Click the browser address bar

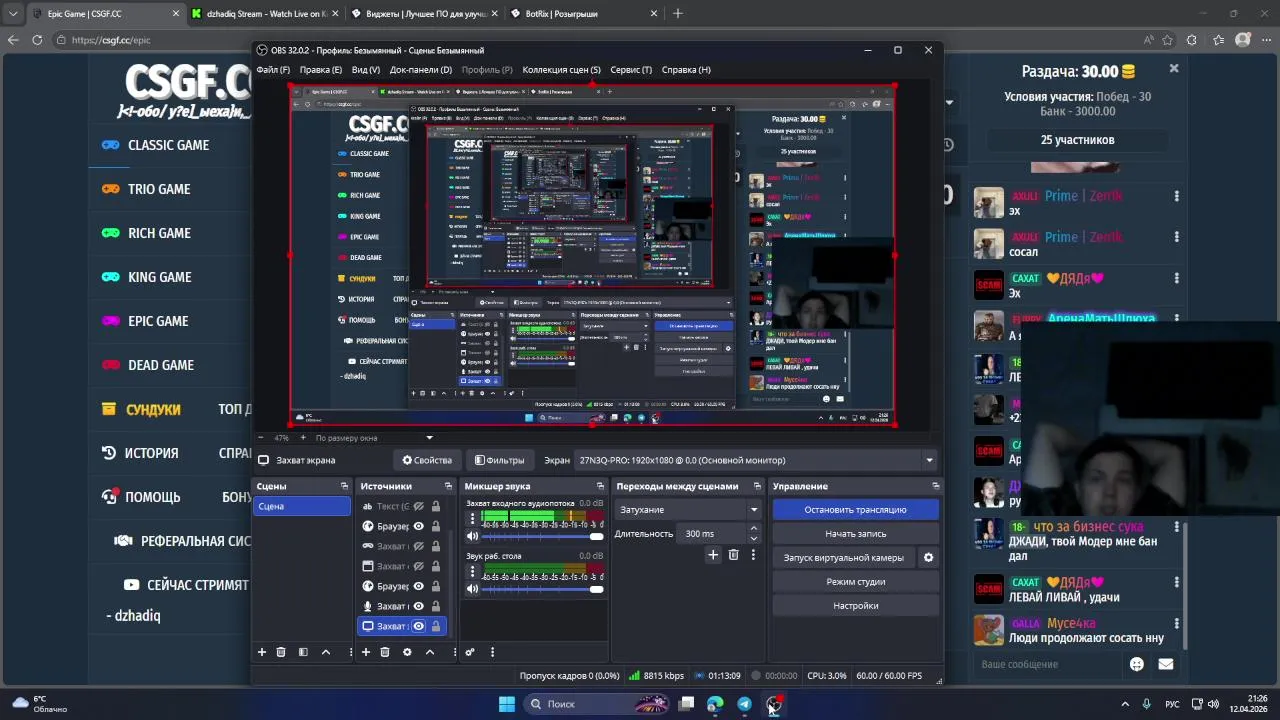click(x=590, y=40)
